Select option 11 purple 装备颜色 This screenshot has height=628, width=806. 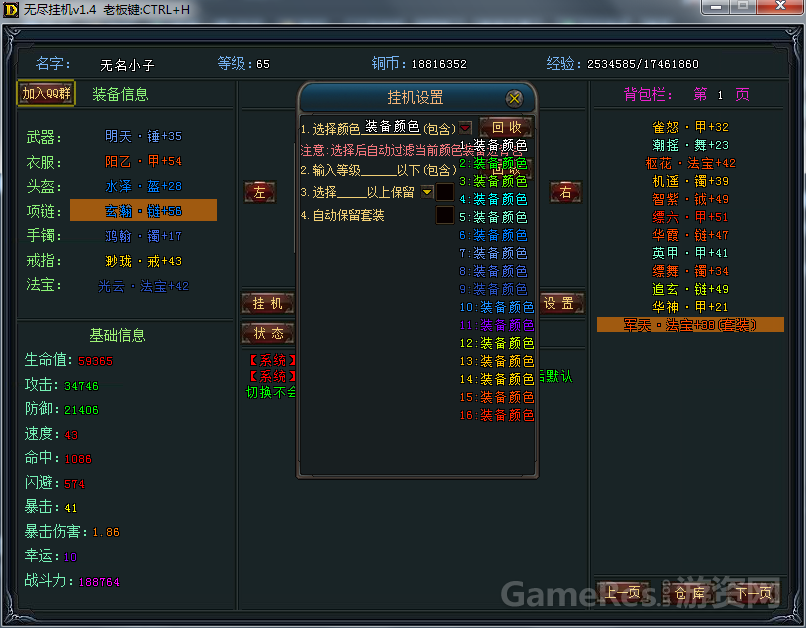pos(497,325)
